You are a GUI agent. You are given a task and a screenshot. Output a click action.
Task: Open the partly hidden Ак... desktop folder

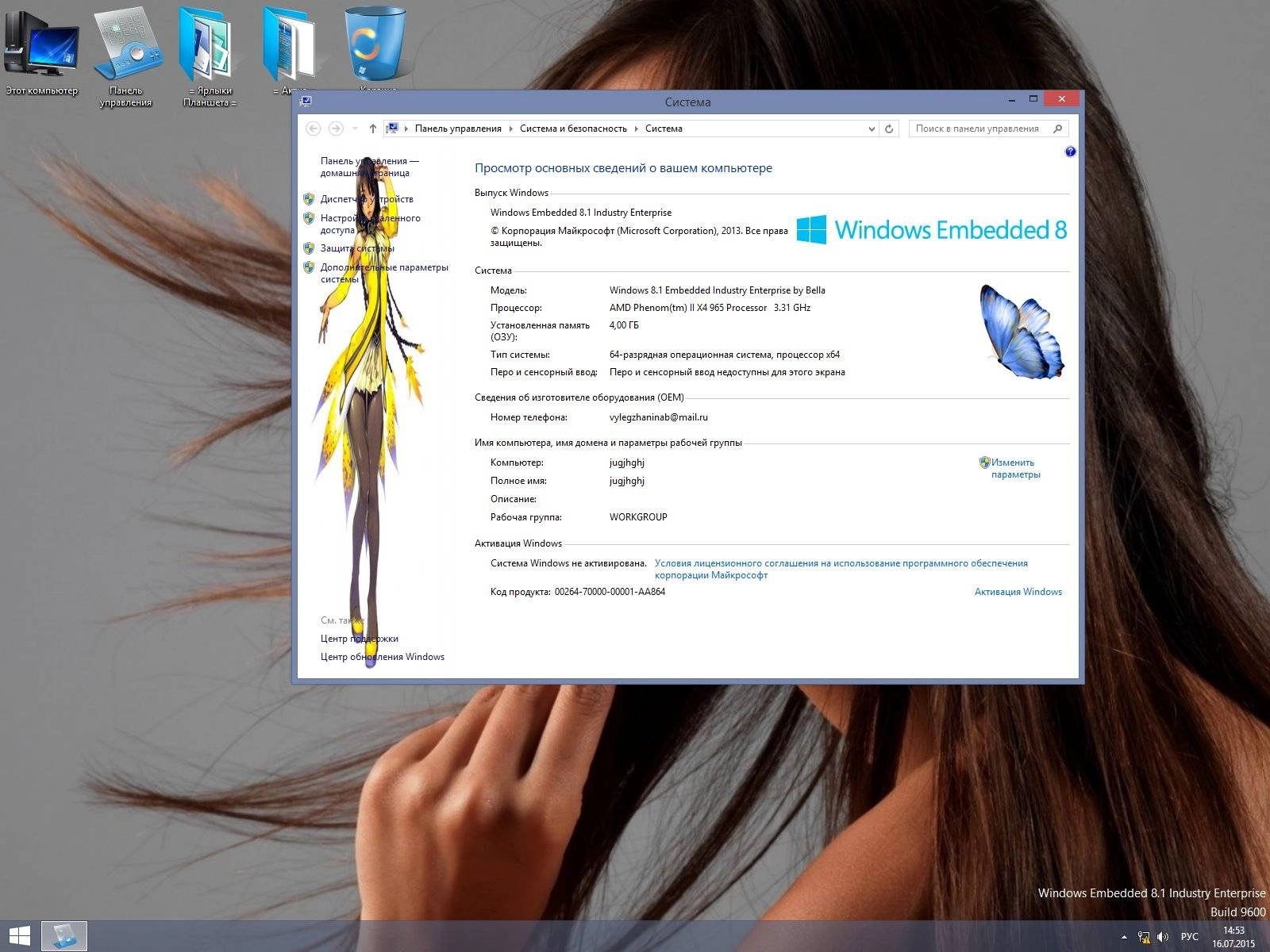point(290,52)
